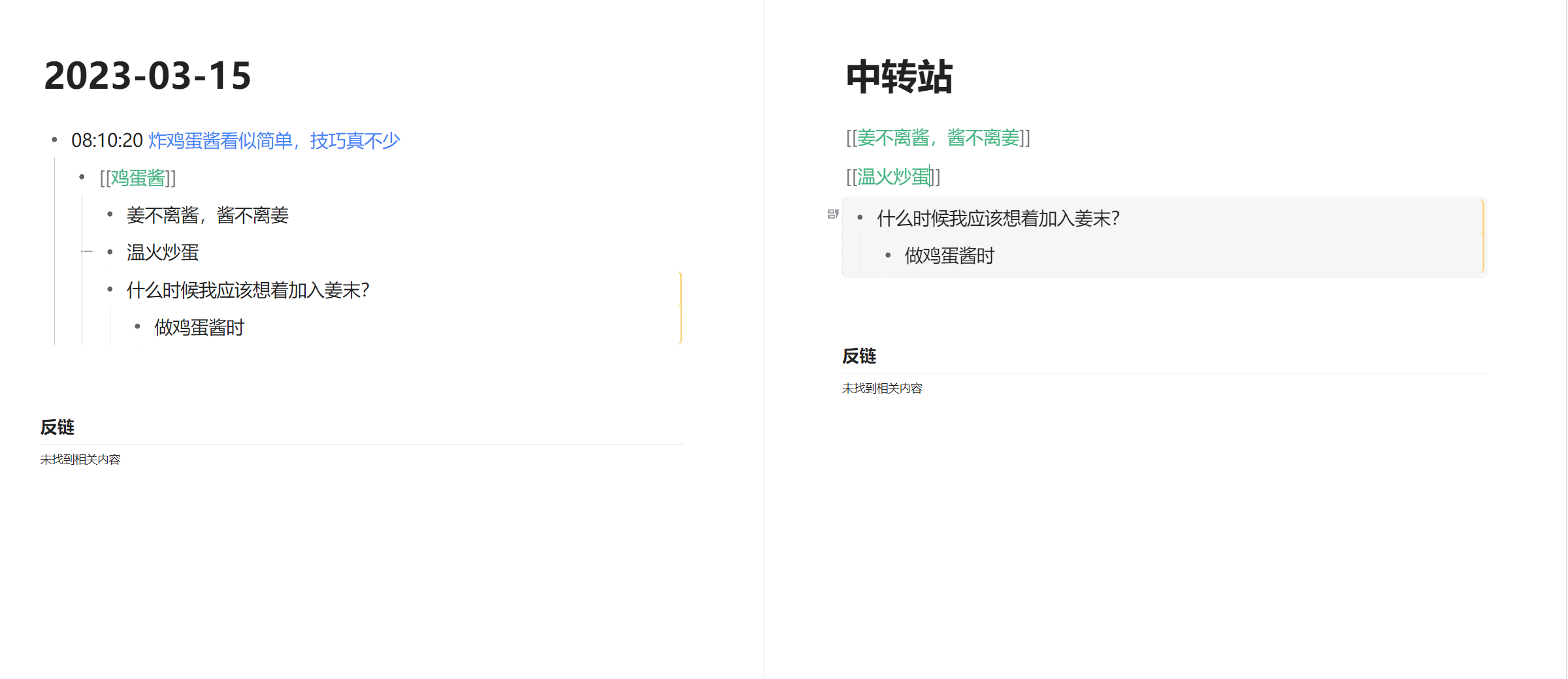Click 做鸡蛋酱时 in the 2023-03-15 pane
The image size is (1568, 679).
199,327
